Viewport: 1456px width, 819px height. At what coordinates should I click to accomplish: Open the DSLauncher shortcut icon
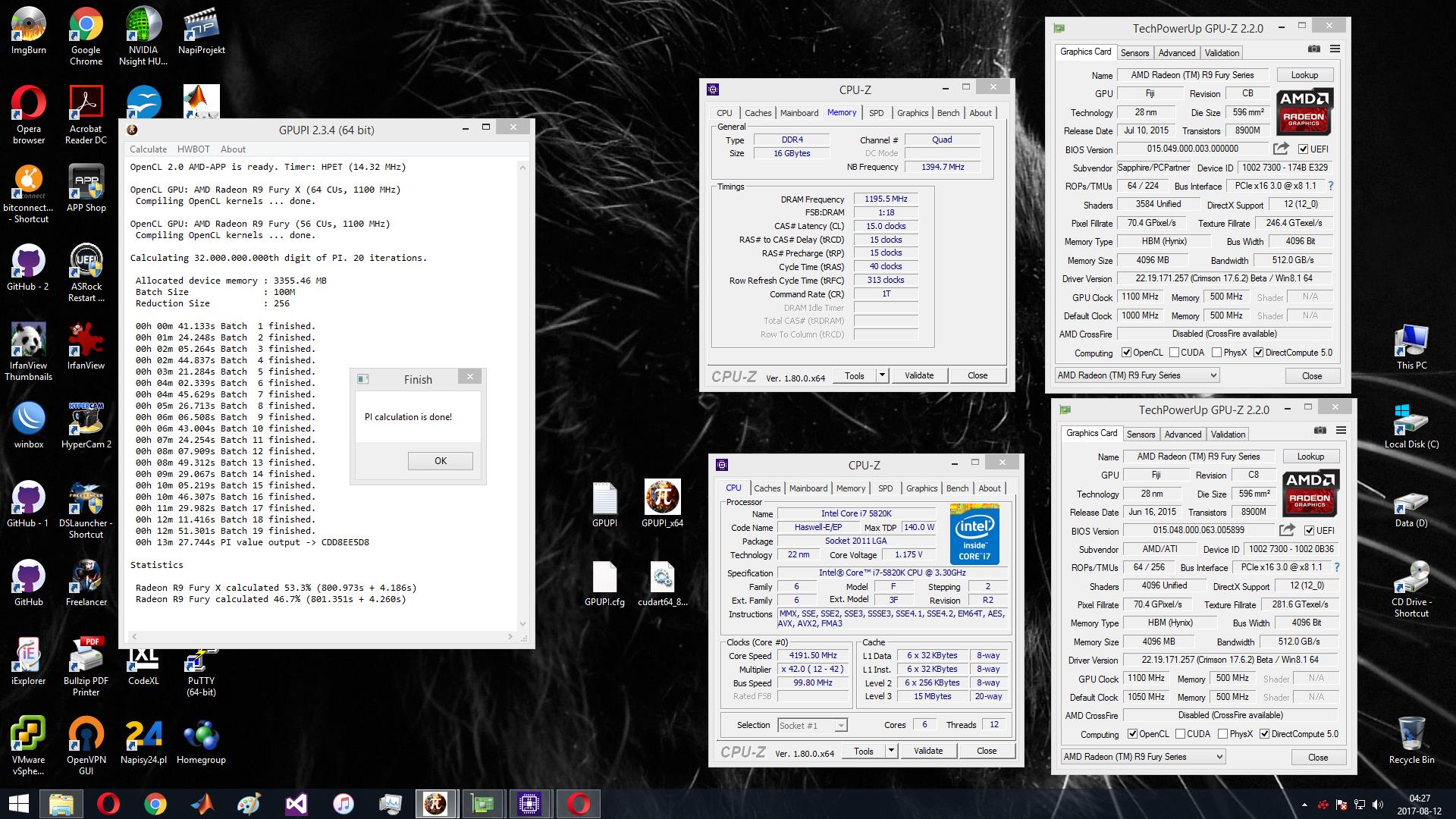86,510
